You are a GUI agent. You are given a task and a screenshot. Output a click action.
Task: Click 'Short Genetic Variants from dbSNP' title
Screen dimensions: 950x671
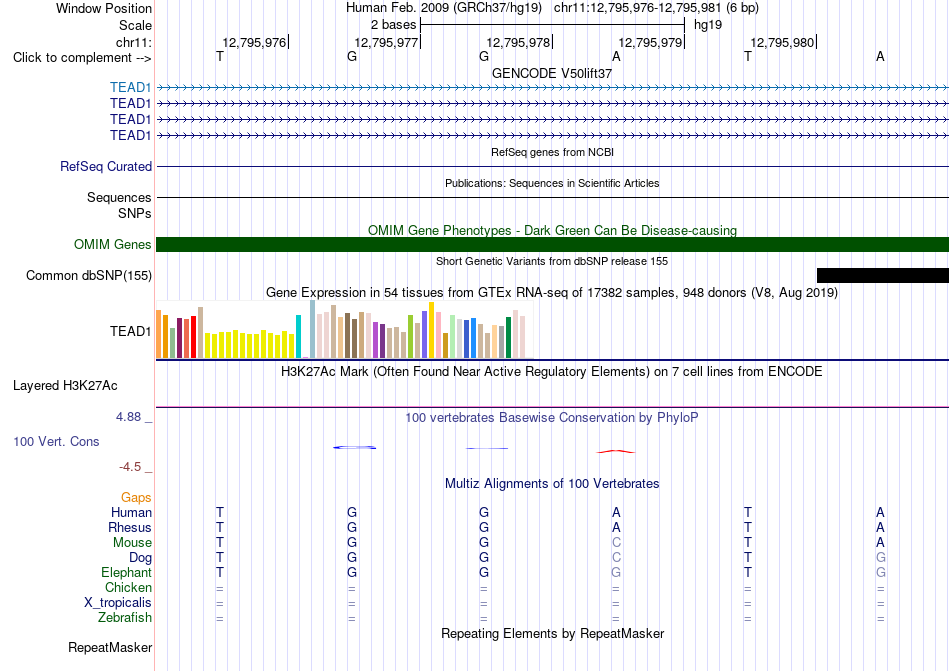click(x=552, y=261)
